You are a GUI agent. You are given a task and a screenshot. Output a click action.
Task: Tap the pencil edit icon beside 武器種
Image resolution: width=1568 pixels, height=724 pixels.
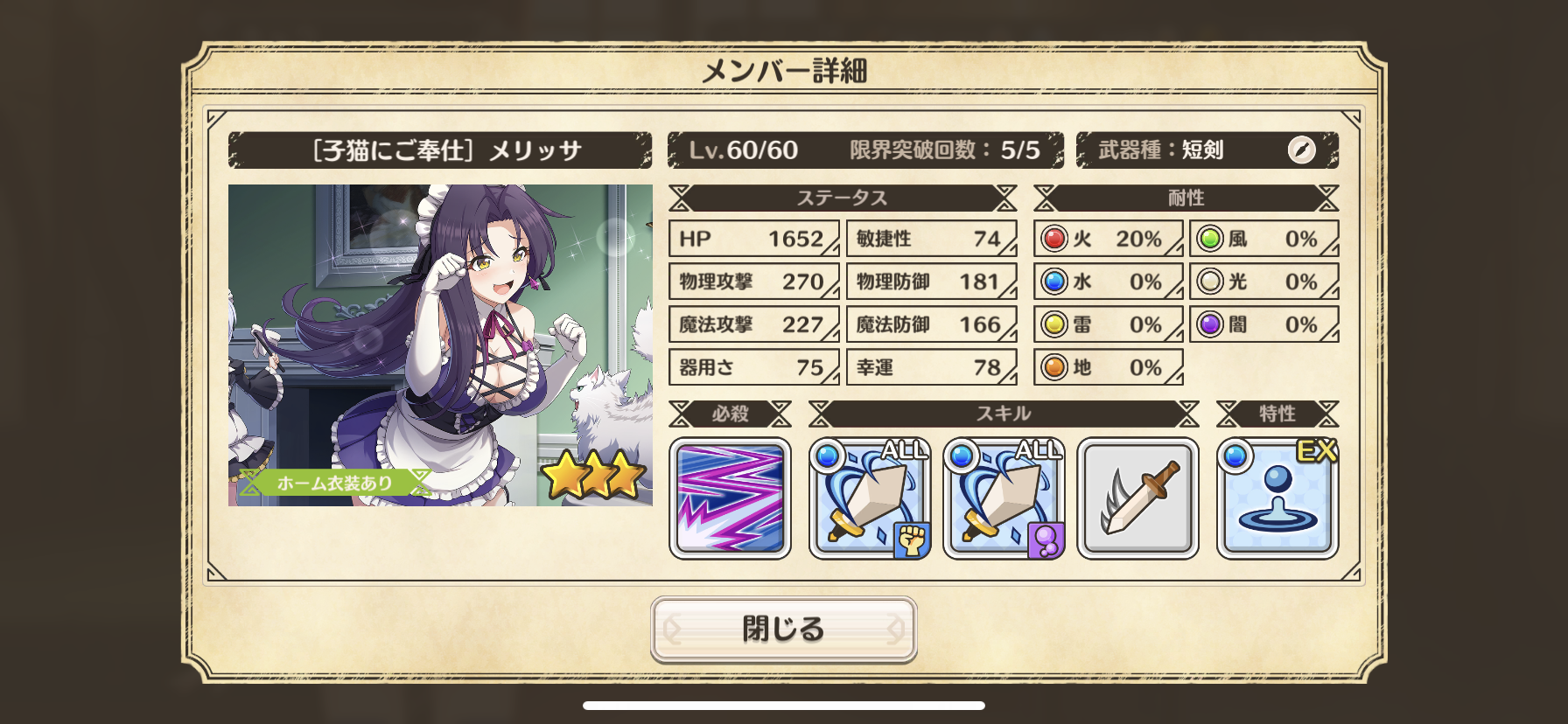coord(1301,150)
